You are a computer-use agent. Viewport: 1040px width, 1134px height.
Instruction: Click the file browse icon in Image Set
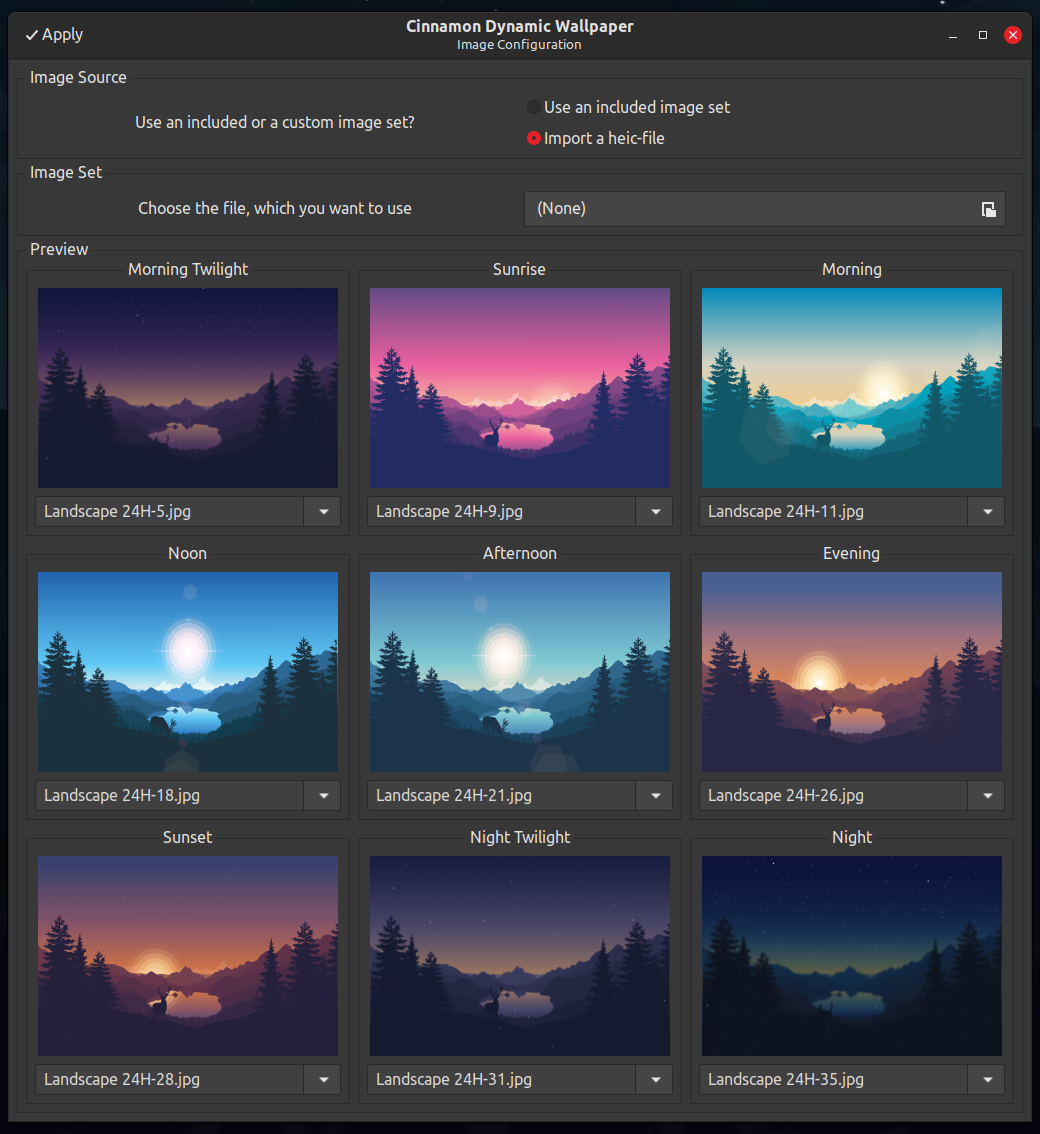988,209
